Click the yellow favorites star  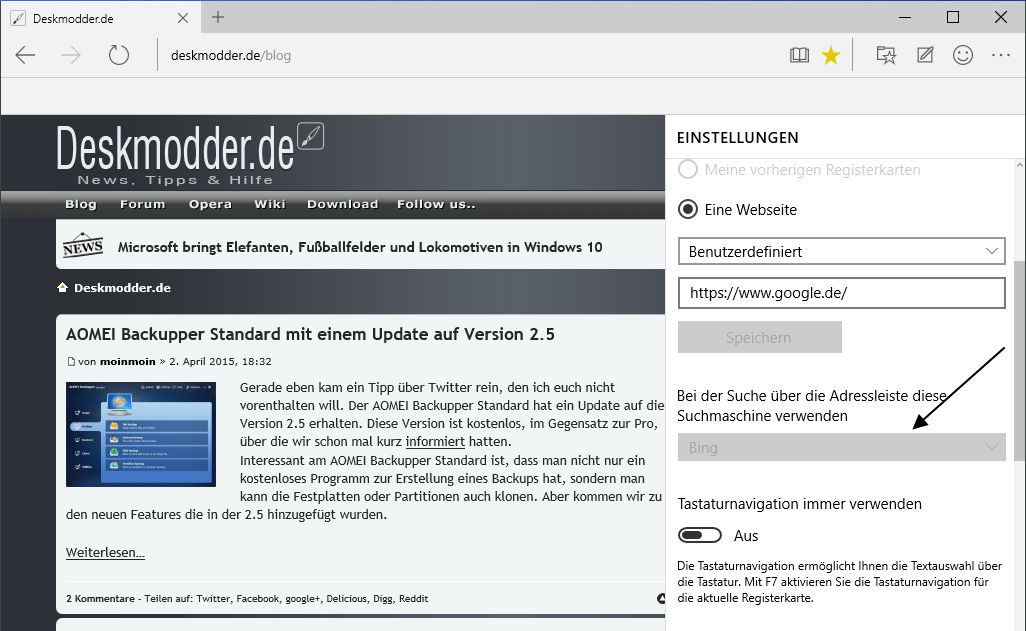coord(831,56)
